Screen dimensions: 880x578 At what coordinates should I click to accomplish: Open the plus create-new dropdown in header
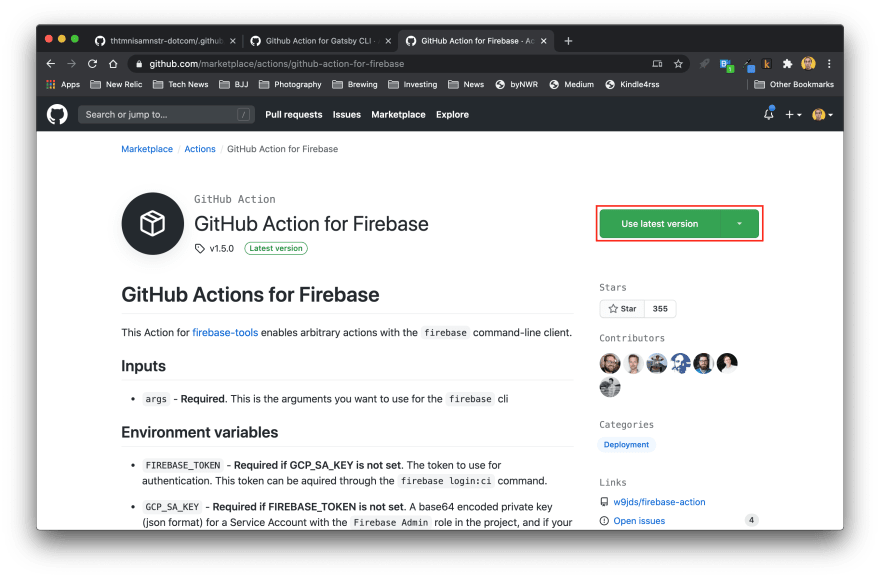pos(793,114)
